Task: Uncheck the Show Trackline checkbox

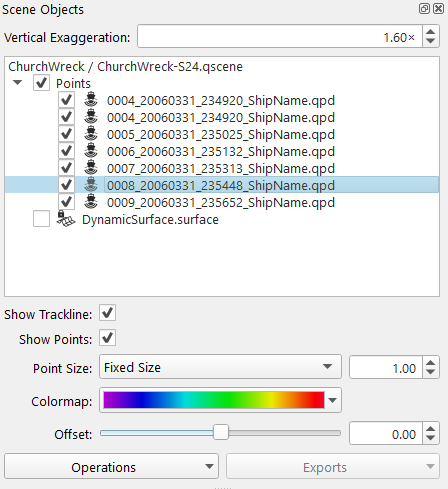Action: pos(107,313)
